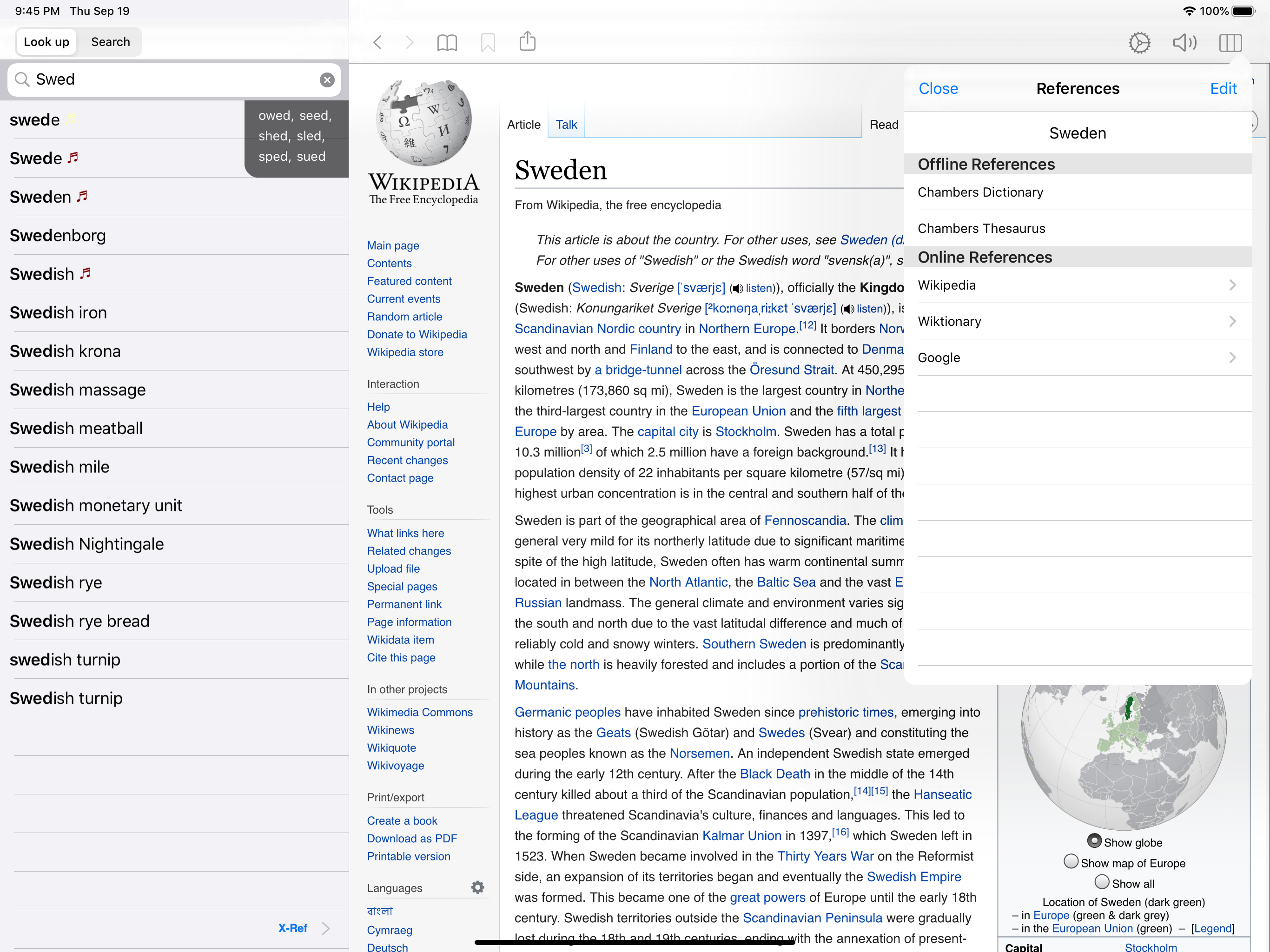The image size is (1270, 952).
Task: Open the split view layout icon
Action: 1230,42
